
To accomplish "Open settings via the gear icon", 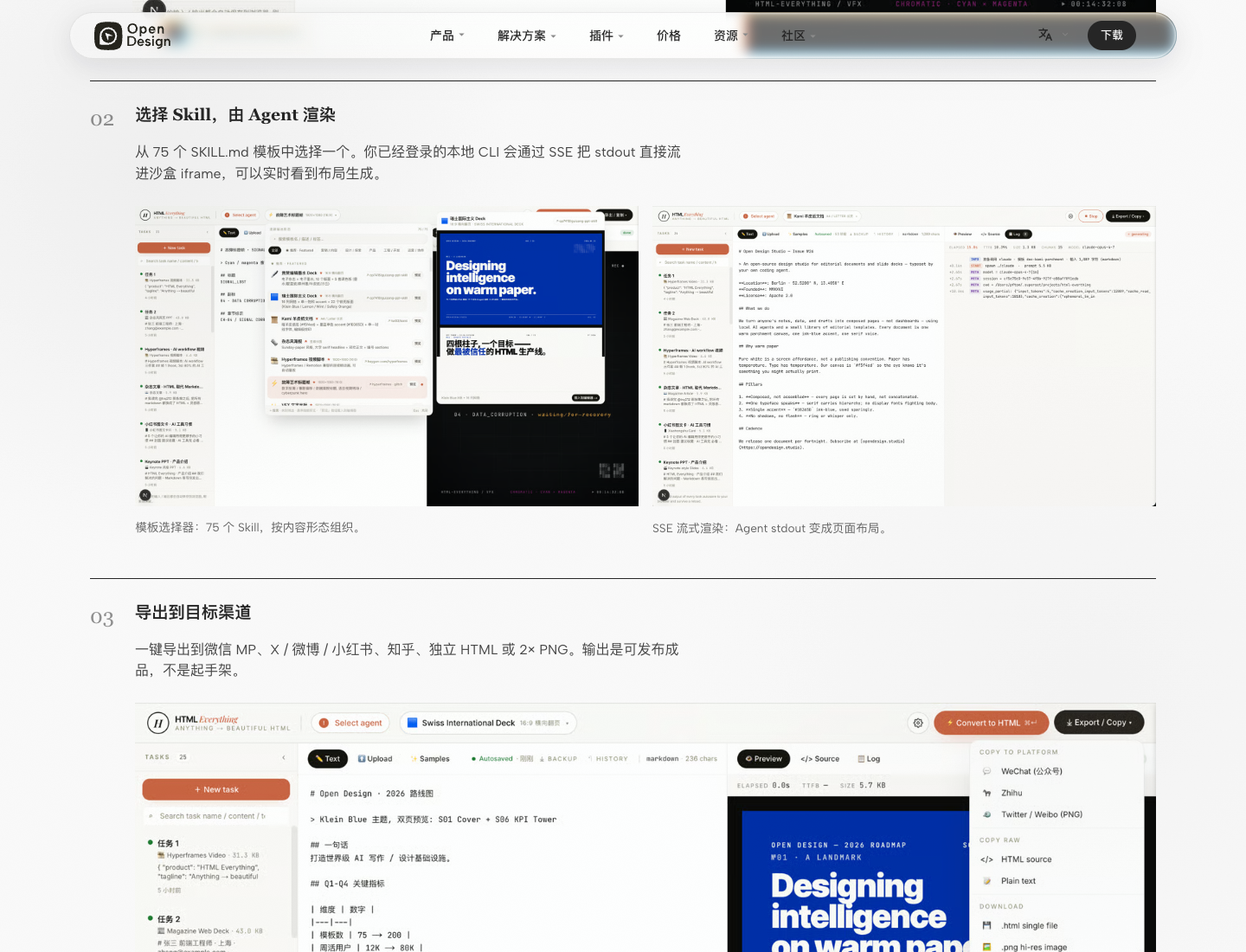I will (x=918, y=723).
